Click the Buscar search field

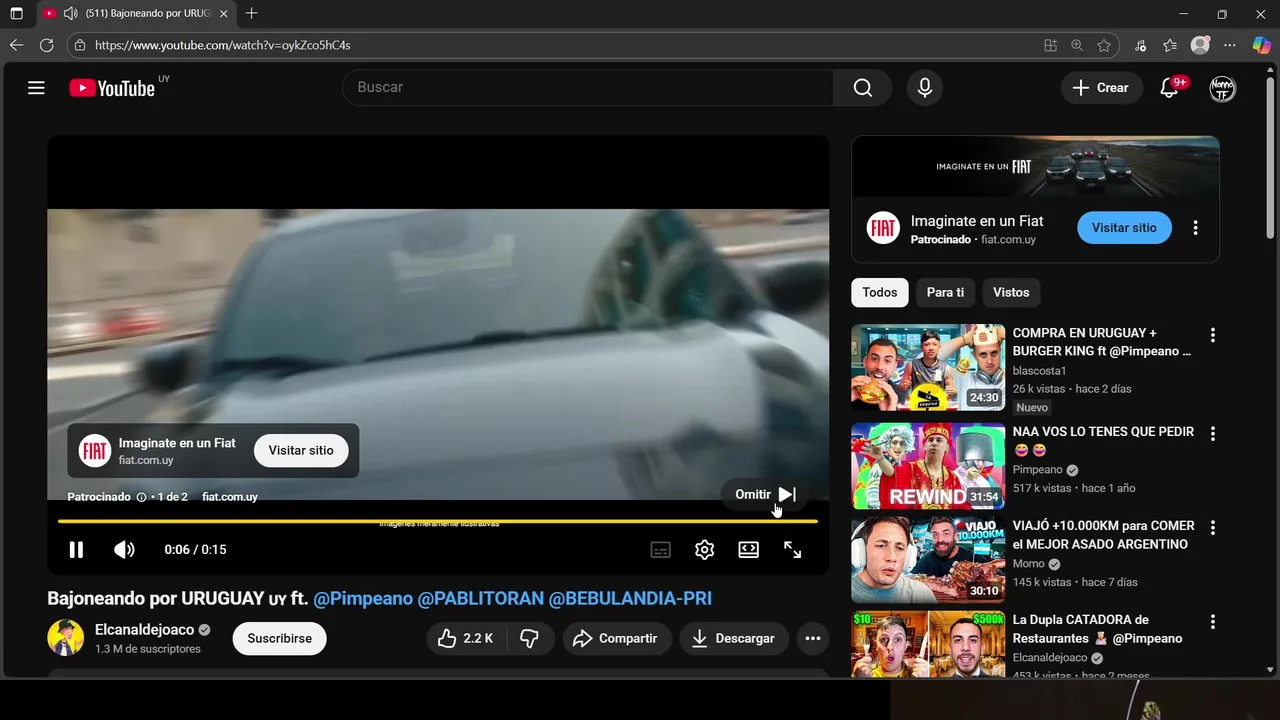(588, 88)
